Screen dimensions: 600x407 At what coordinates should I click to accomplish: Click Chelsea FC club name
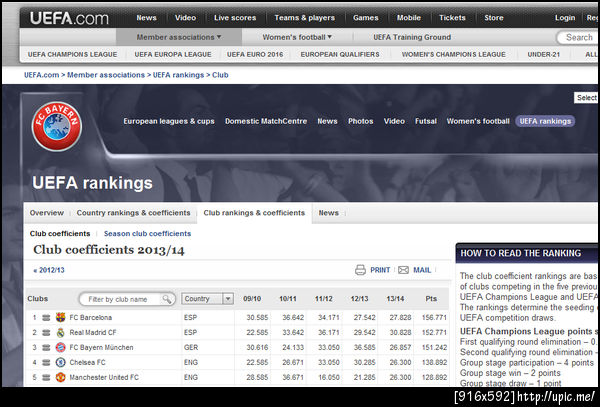pos(87,362)
